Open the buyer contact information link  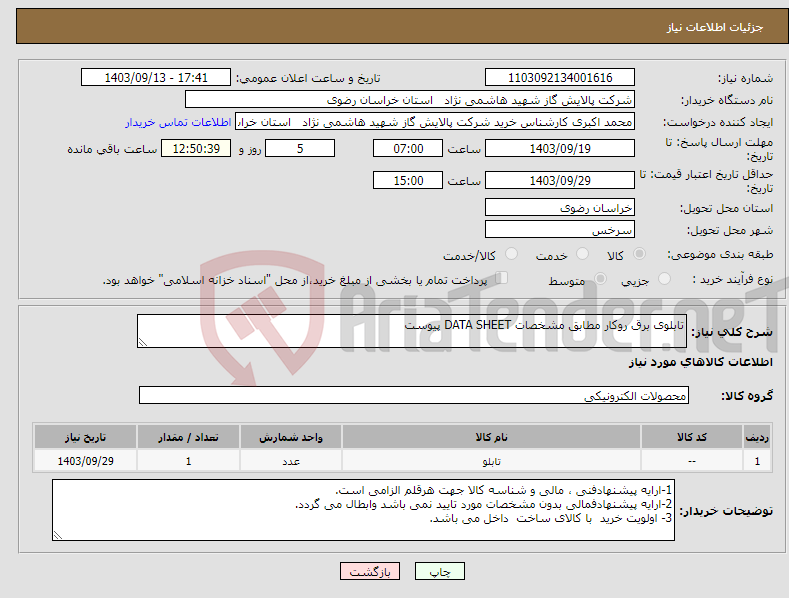point(178,122)
